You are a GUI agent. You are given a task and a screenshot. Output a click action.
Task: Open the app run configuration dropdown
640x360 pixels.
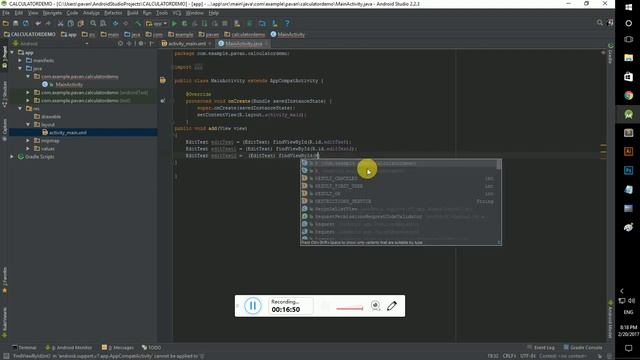[x=157, y=24]
